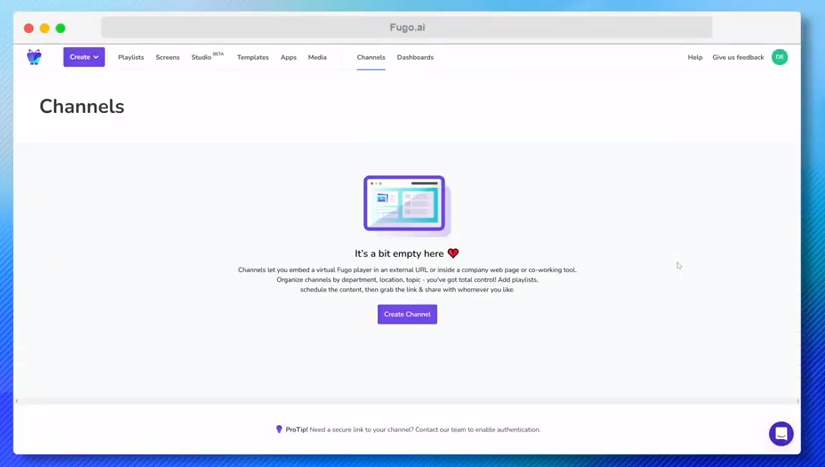Go to the Playlists section
This screenshot has width=825, height=467.
131,57
